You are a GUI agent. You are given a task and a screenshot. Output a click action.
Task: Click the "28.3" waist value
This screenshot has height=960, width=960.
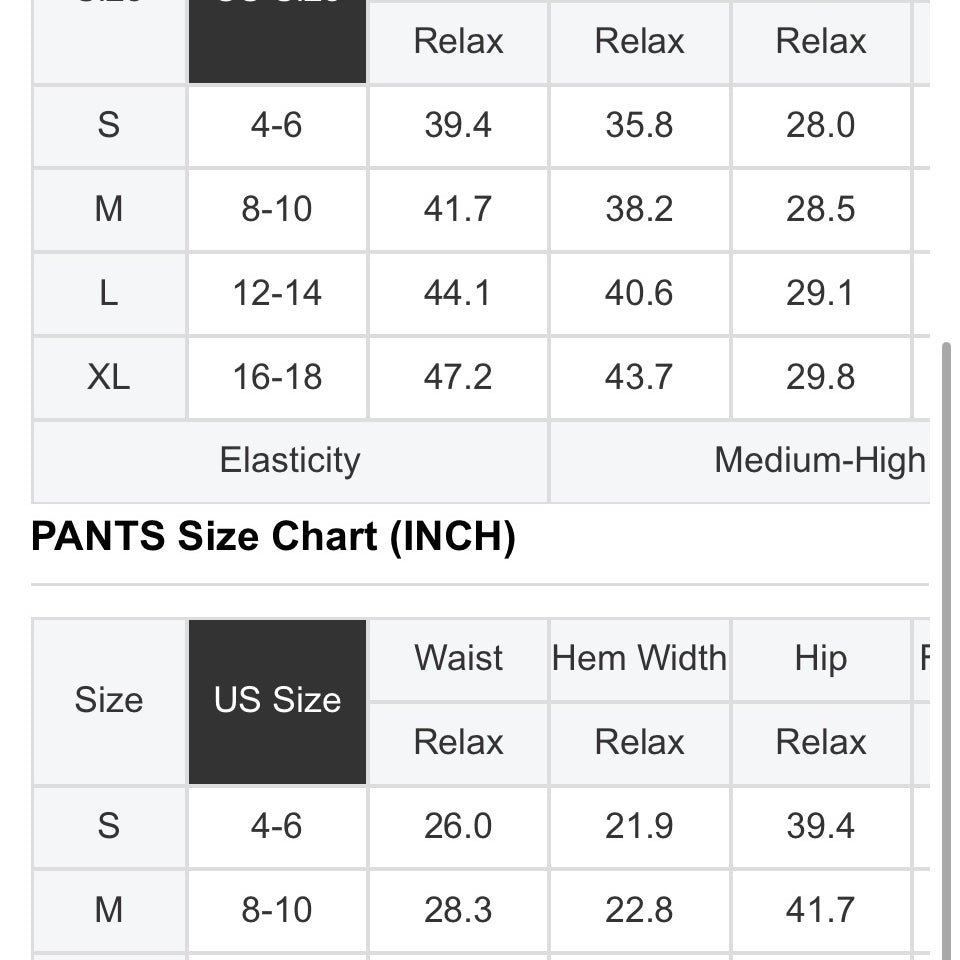coord(458,910)
